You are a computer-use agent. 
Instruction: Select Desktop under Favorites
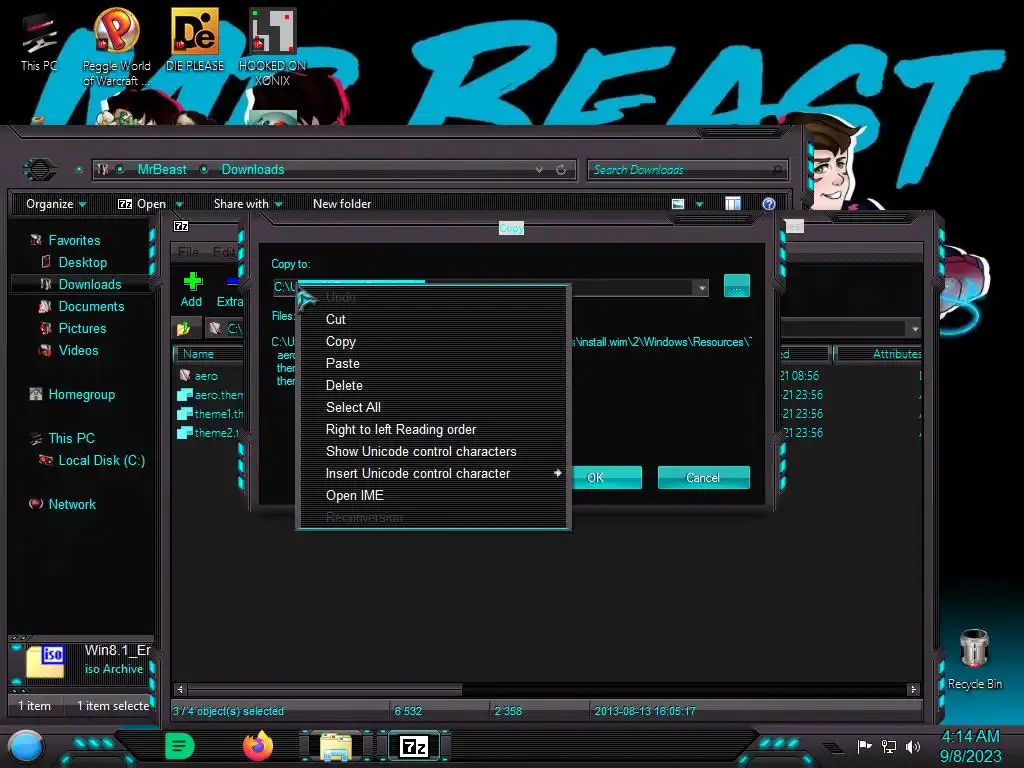82,263
